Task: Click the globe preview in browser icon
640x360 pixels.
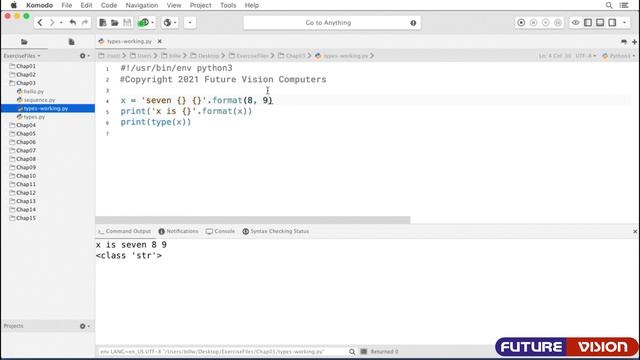Action: click(x=167, y=22)
